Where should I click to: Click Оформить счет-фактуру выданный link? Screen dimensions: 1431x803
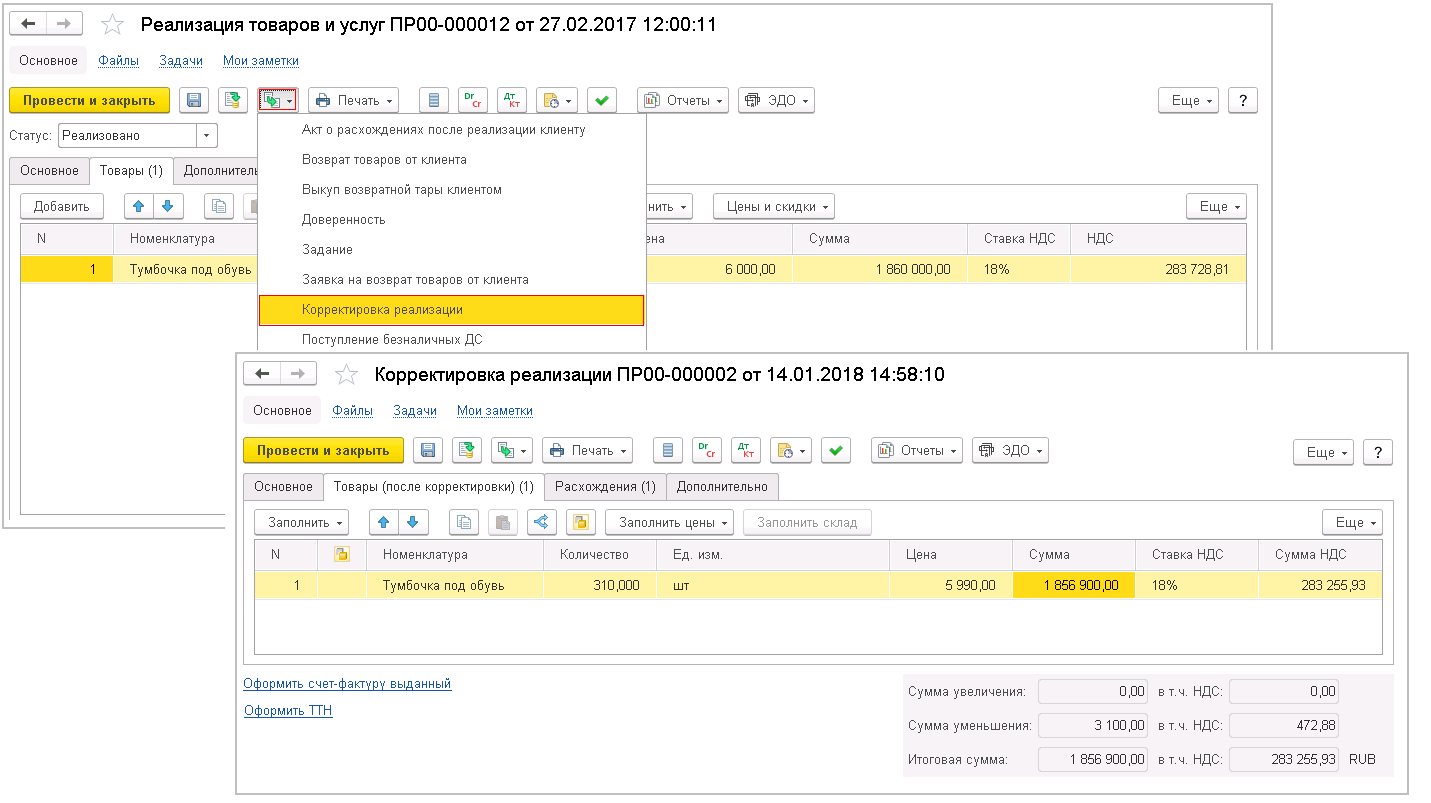(x=347, y=684)
